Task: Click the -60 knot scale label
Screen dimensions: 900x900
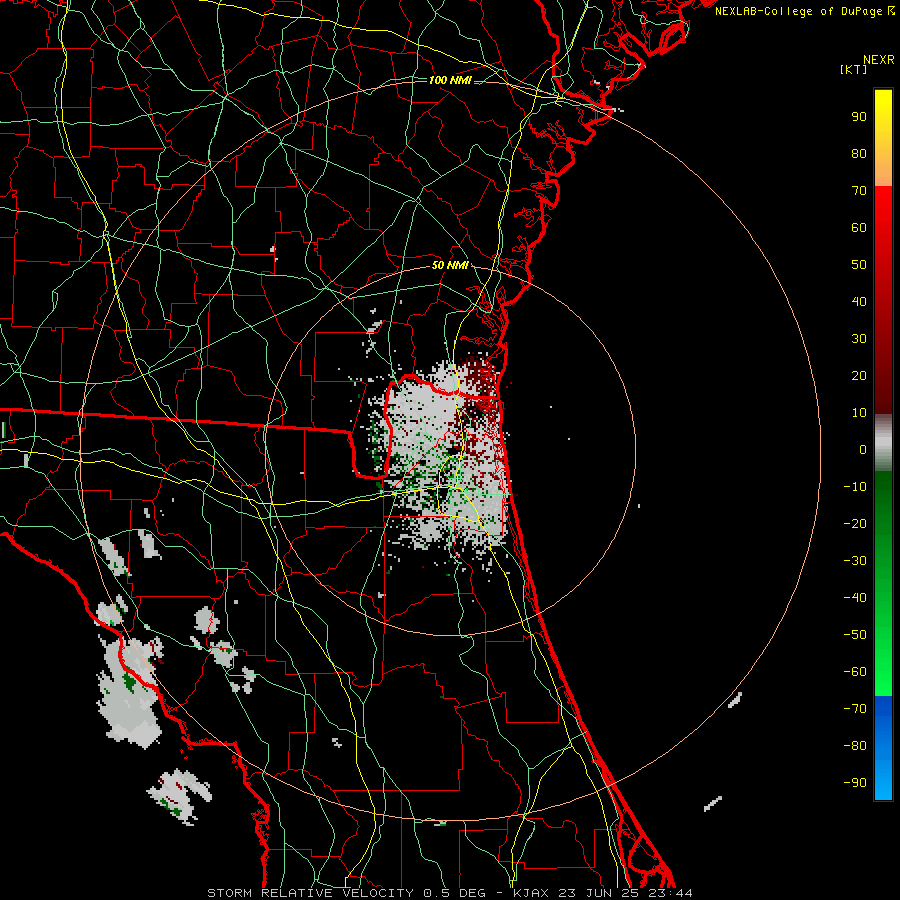Action: tap(855, 672)
